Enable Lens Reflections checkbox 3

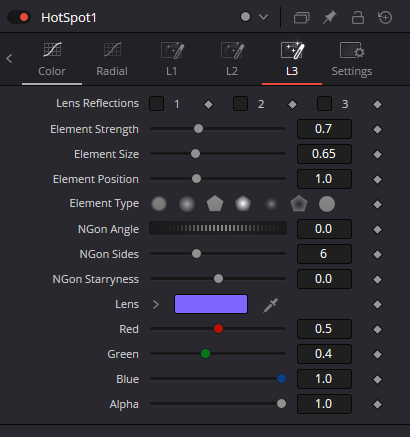click(324, 104)
